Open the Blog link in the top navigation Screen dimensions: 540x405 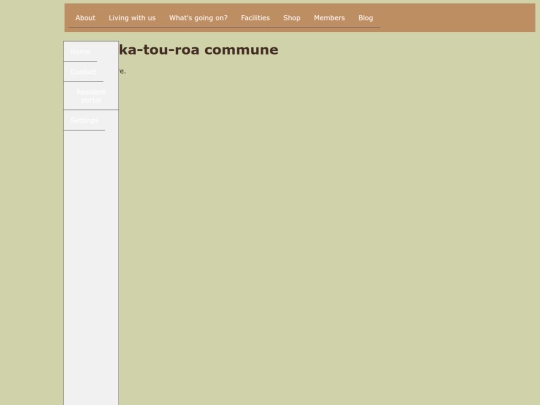(x=365, y=18)
